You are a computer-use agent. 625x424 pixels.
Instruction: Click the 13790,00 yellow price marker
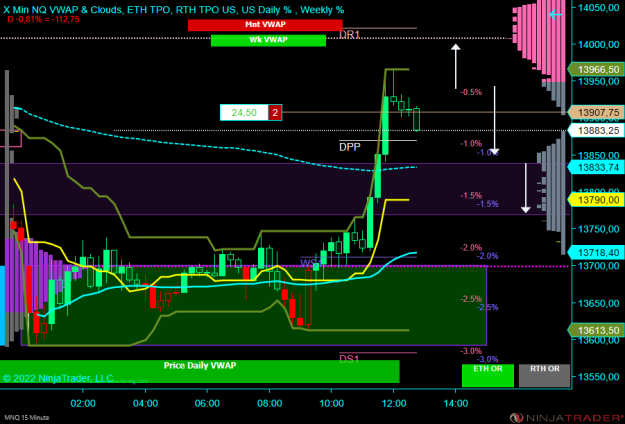598,198
